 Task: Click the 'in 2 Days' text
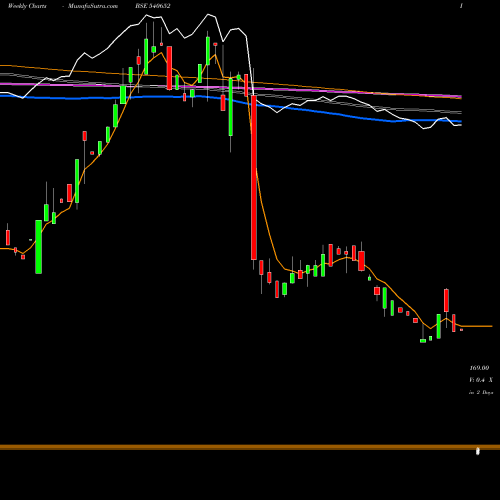tap(481, 393)
